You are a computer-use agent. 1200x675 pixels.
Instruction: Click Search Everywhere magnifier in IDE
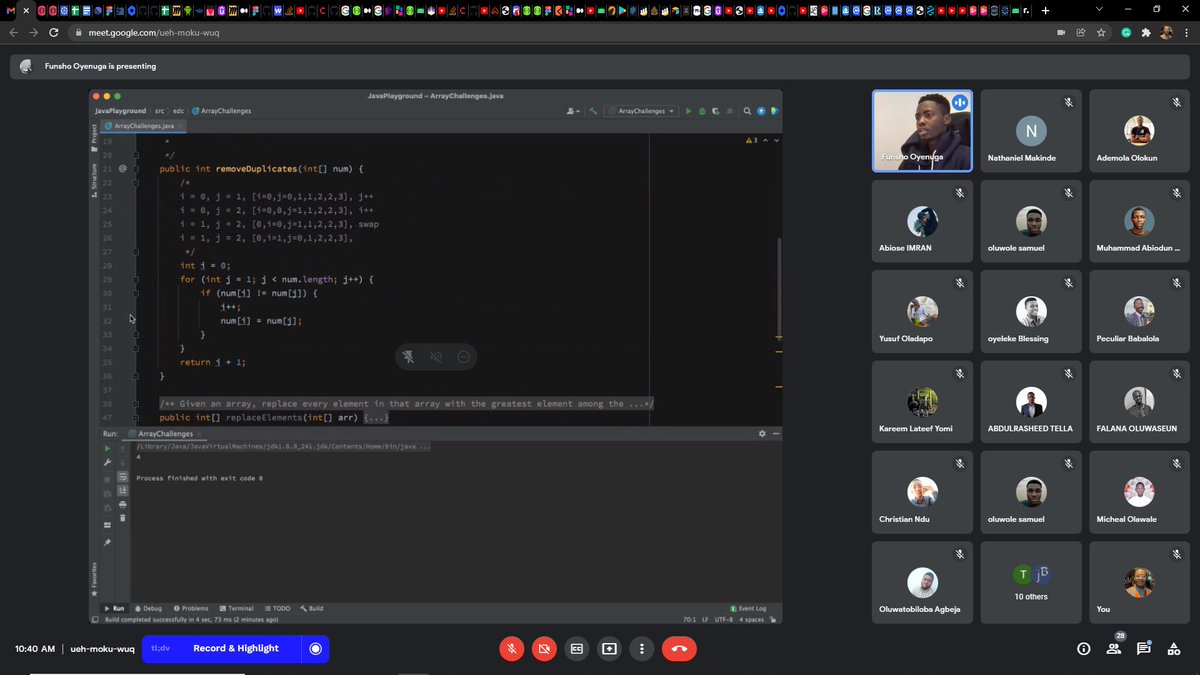747,111
